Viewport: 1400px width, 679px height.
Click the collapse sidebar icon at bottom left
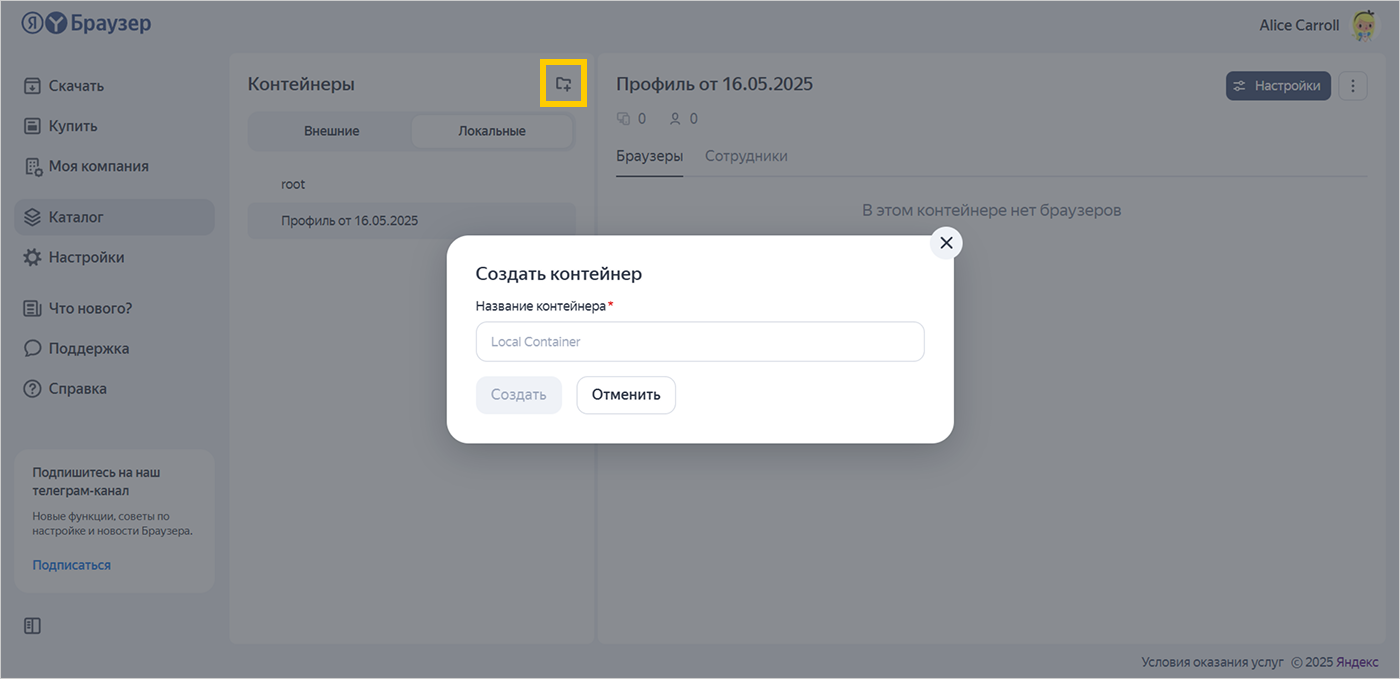tap(32, 626)
